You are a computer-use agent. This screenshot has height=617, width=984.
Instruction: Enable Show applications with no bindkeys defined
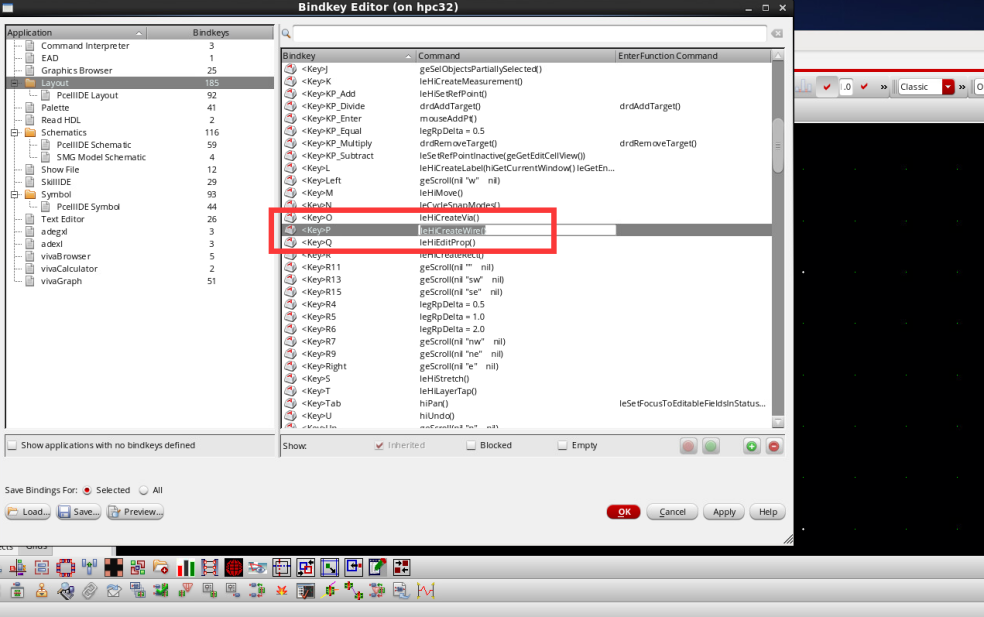click(12, 445)
